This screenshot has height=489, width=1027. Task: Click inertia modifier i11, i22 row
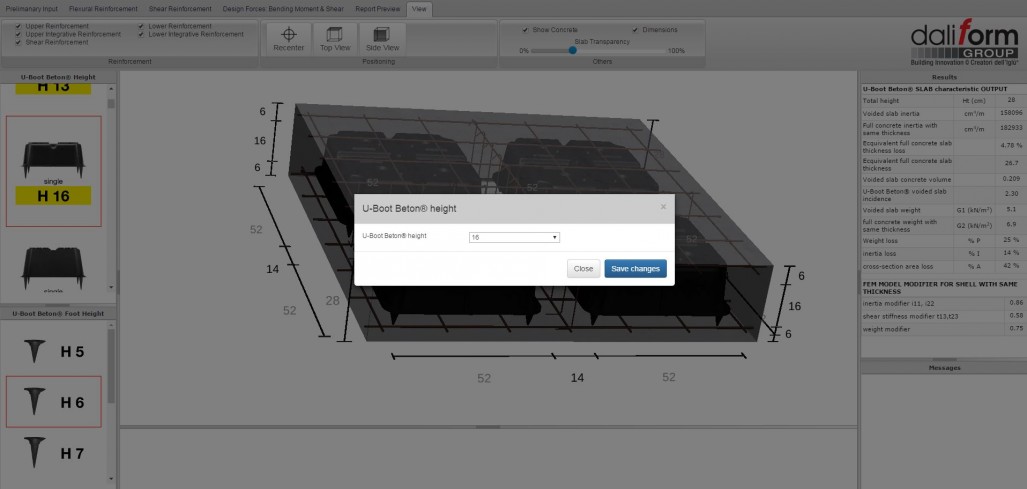click(x=943, y=303)
